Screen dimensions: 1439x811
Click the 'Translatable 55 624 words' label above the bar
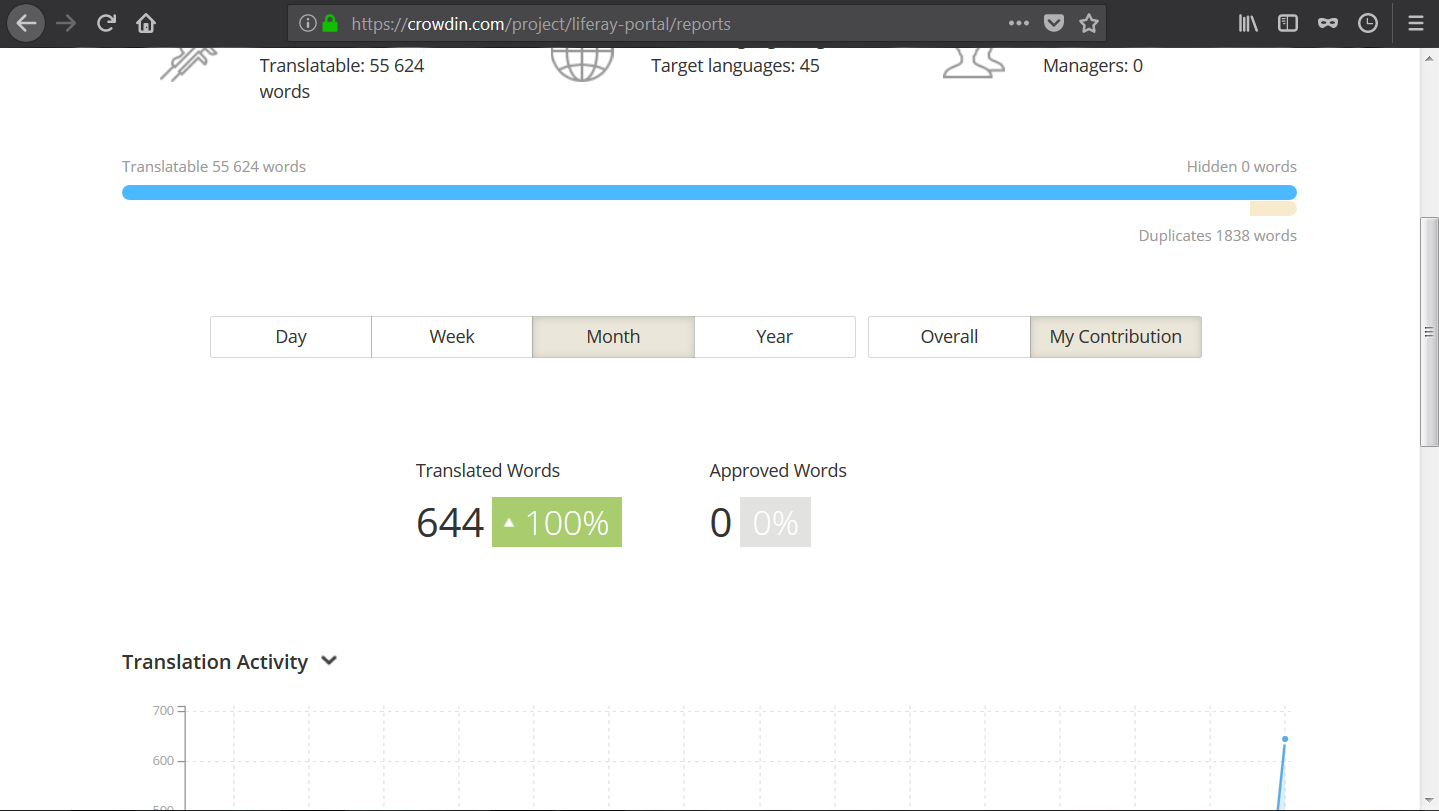click(214, 167)
